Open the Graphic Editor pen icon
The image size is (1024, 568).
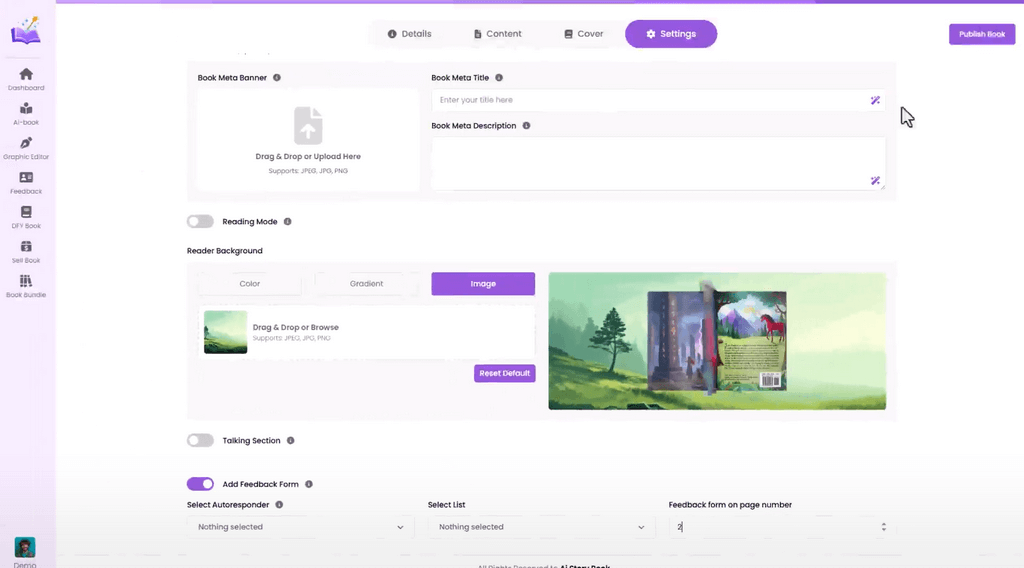[x=26, y=143]
